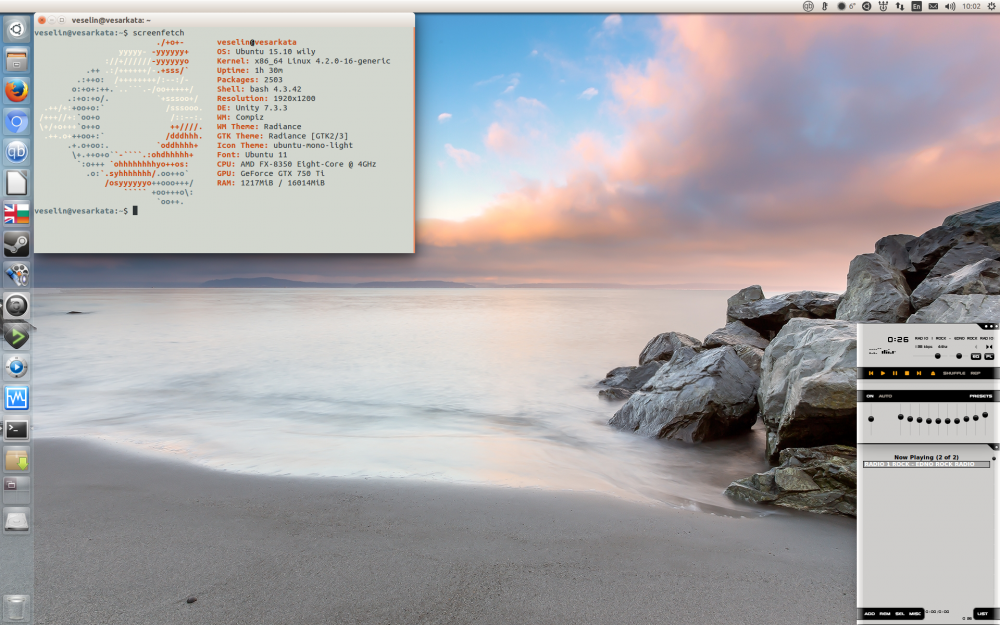Screen dimensions: 1000x625
Task: Toggle the EQ window button
Action: coord(976,357)
